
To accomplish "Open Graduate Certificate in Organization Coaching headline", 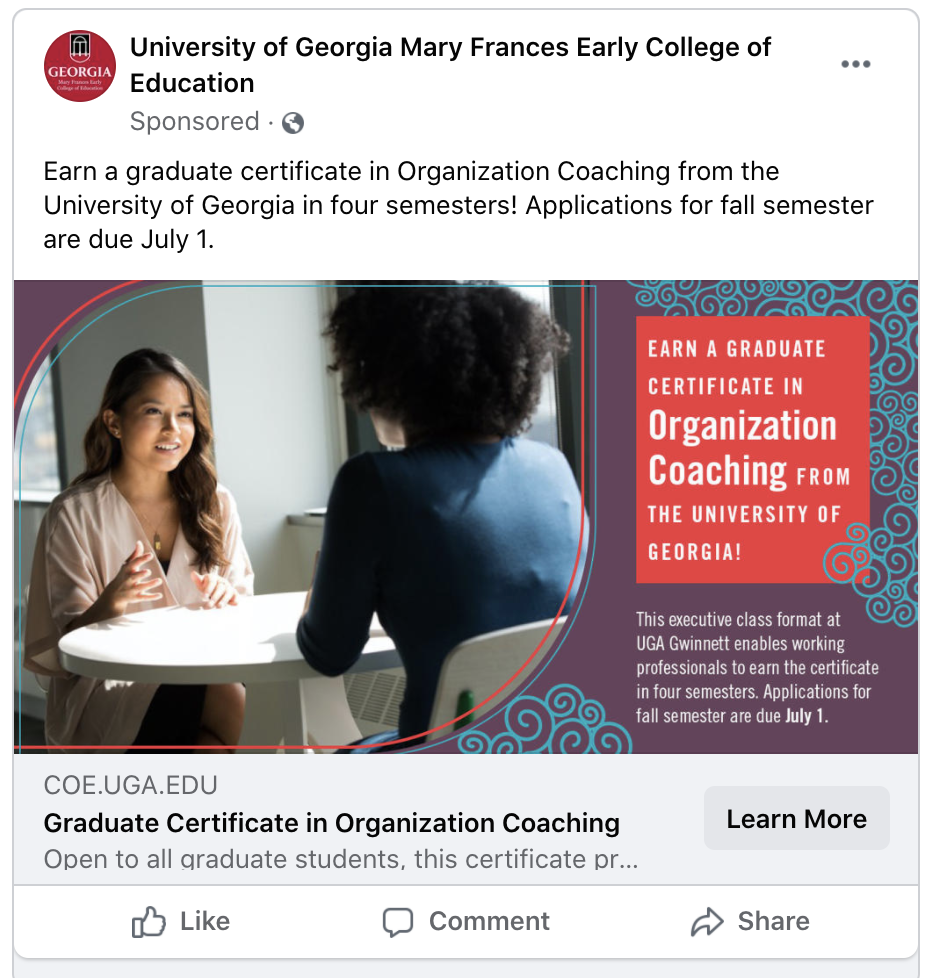I will coord(332,823).
